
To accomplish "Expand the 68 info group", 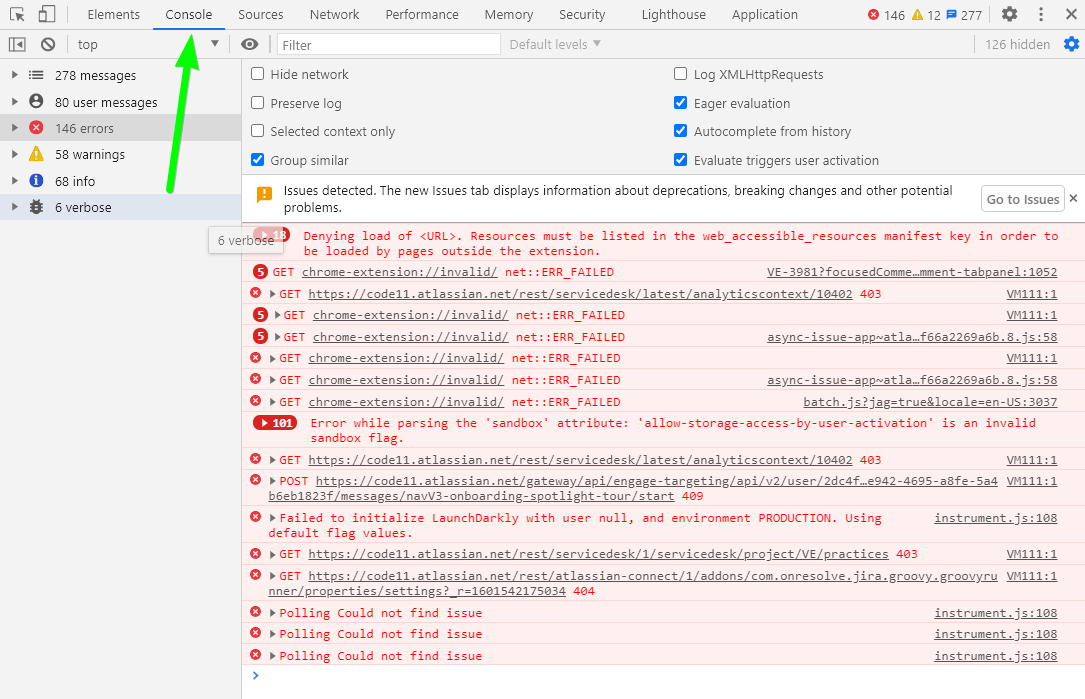I will click(x=15, y=181).
